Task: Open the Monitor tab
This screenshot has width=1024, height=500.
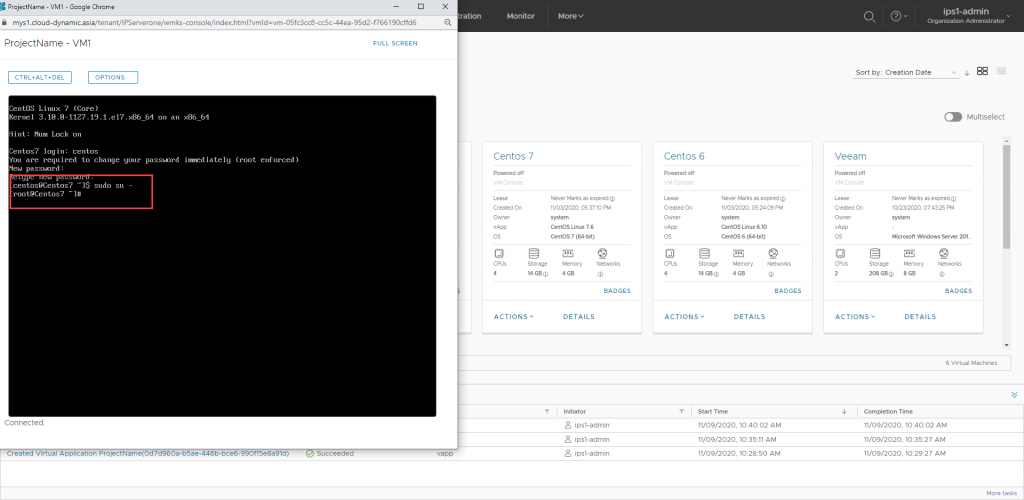Action: [520, 16]
